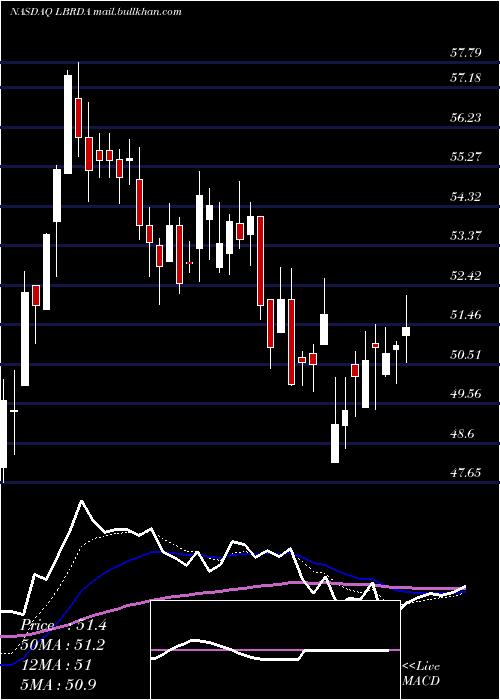Click the 51.46 price level label

click(x=466, y=315)
